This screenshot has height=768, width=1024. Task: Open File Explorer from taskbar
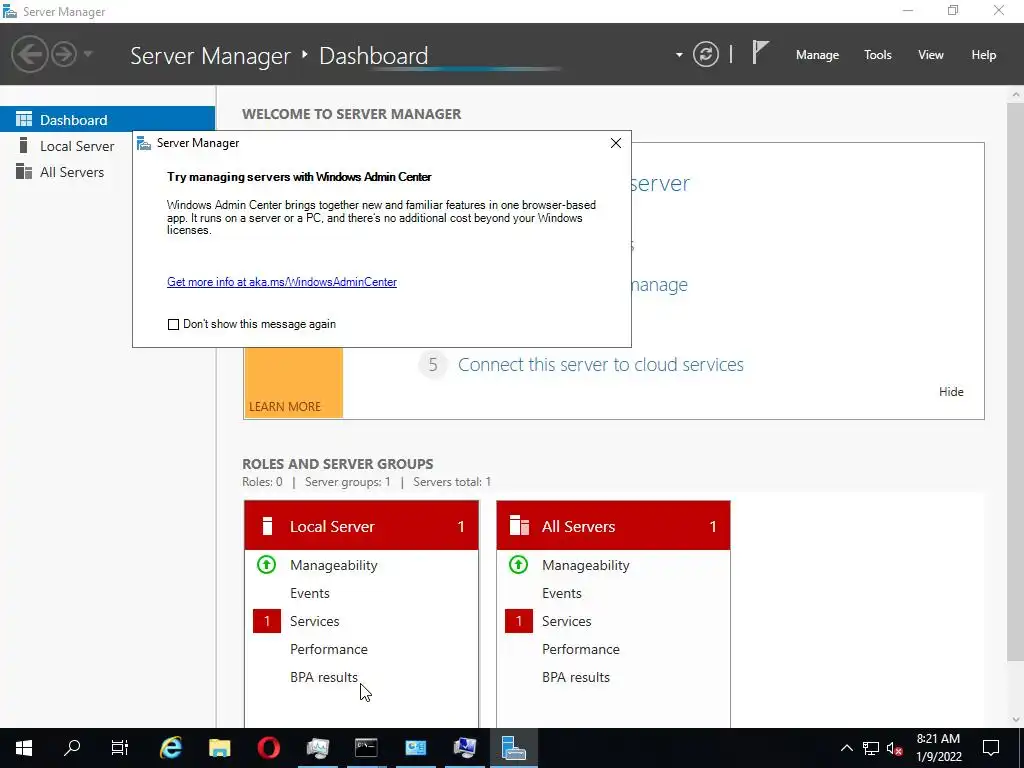click(219, 748)
